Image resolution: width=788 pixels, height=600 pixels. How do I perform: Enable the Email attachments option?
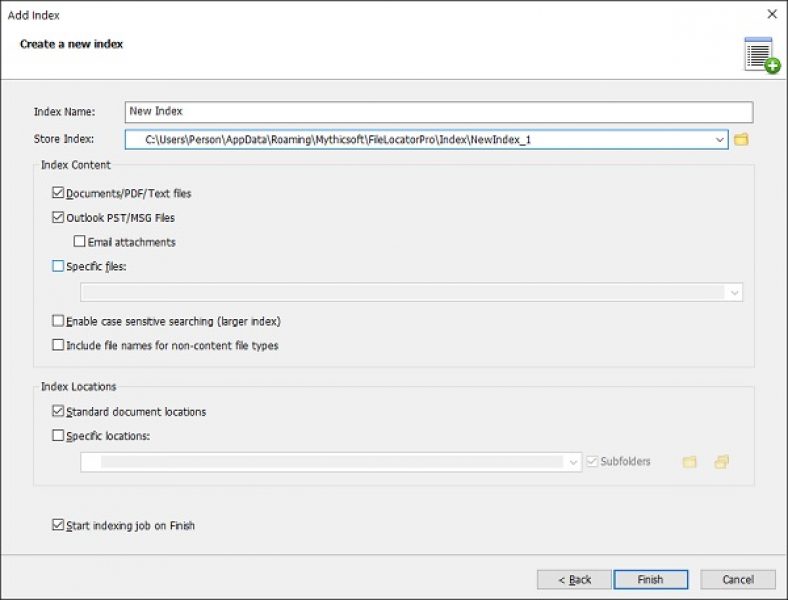[80, 242]
